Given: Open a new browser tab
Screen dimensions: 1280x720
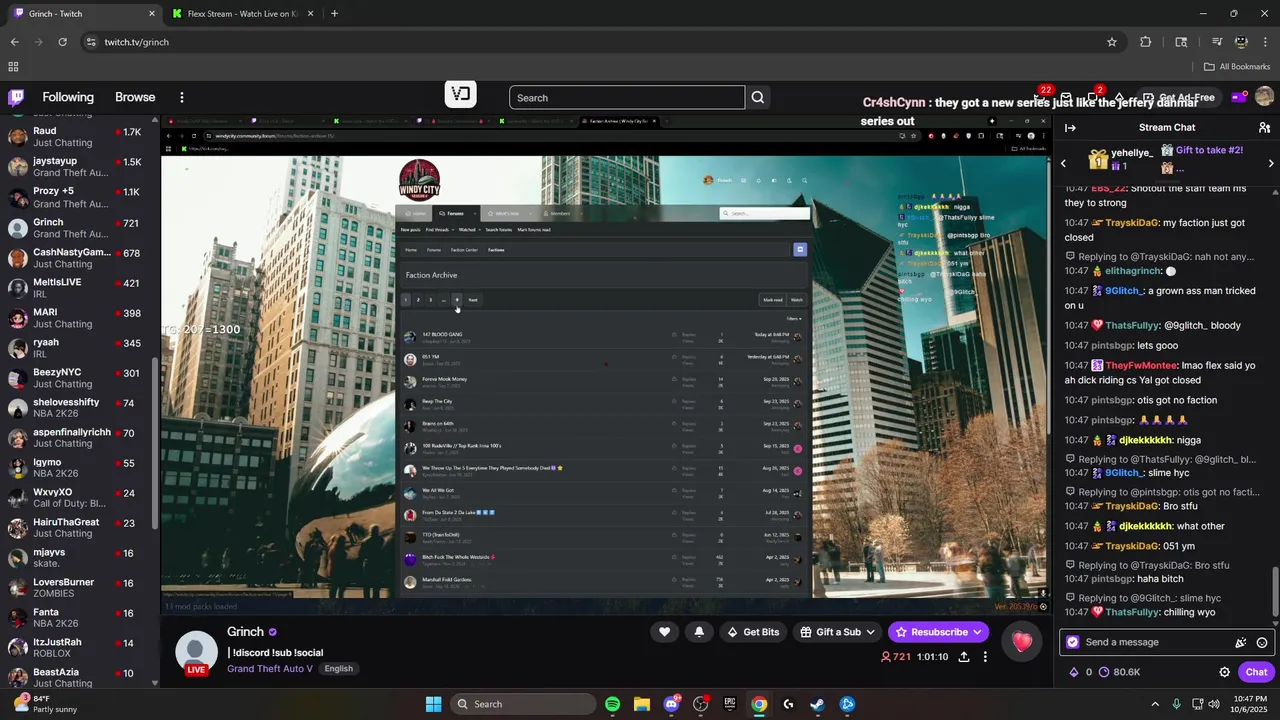Looking at the screenshot, I should click(334, 14).
